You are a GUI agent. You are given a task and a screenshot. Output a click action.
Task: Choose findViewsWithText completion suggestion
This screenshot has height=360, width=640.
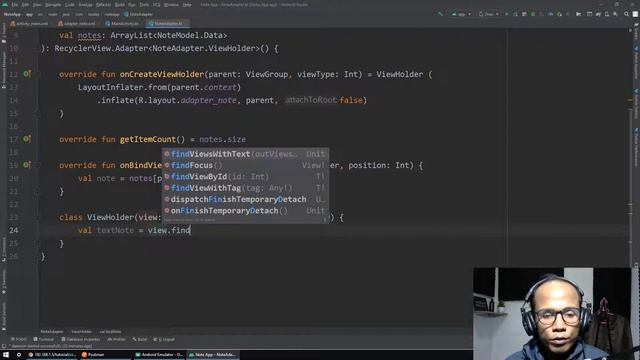tap(245, 154)
